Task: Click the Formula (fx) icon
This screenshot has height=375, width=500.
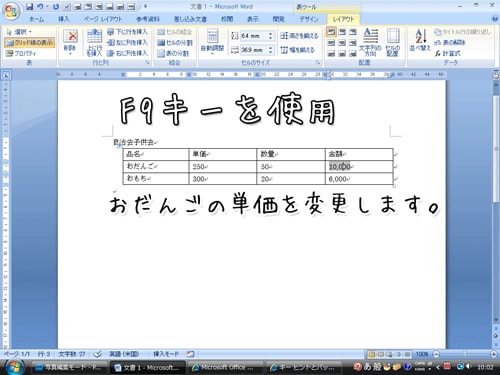Action: click(447, 53)
